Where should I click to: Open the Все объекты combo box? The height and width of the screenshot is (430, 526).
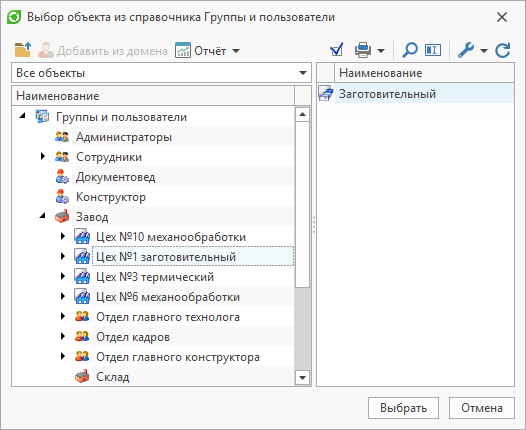161,73
